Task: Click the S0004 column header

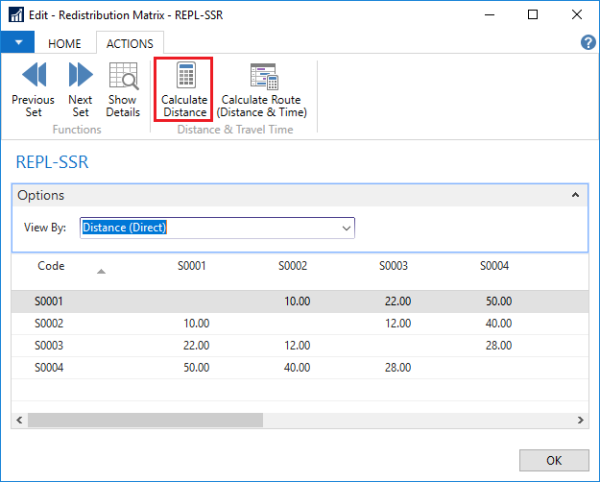Action: coord(495,267)
